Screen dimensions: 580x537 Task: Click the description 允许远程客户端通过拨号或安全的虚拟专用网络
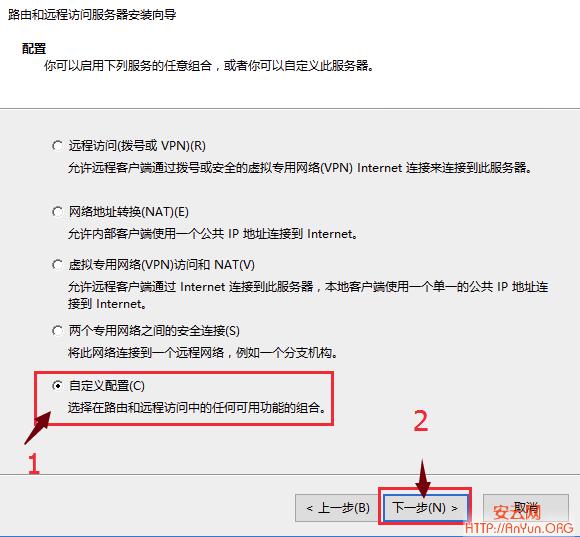(300, 168)
